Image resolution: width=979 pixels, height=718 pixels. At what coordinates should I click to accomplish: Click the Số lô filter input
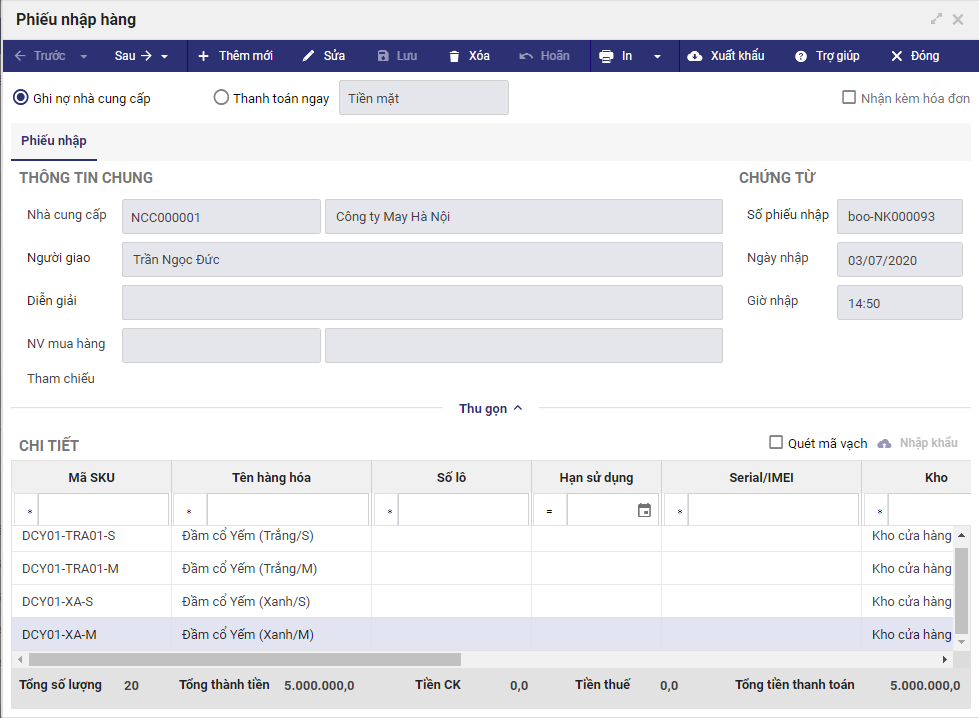463,511
